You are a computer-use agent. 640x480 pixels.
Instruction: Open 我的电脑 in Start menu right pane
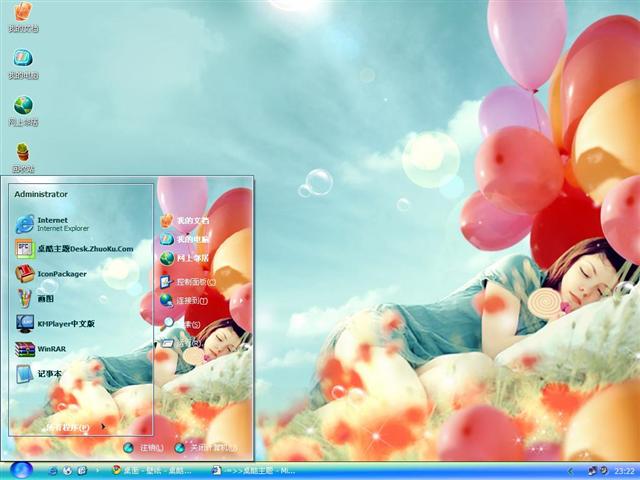[x=184, y=239]
